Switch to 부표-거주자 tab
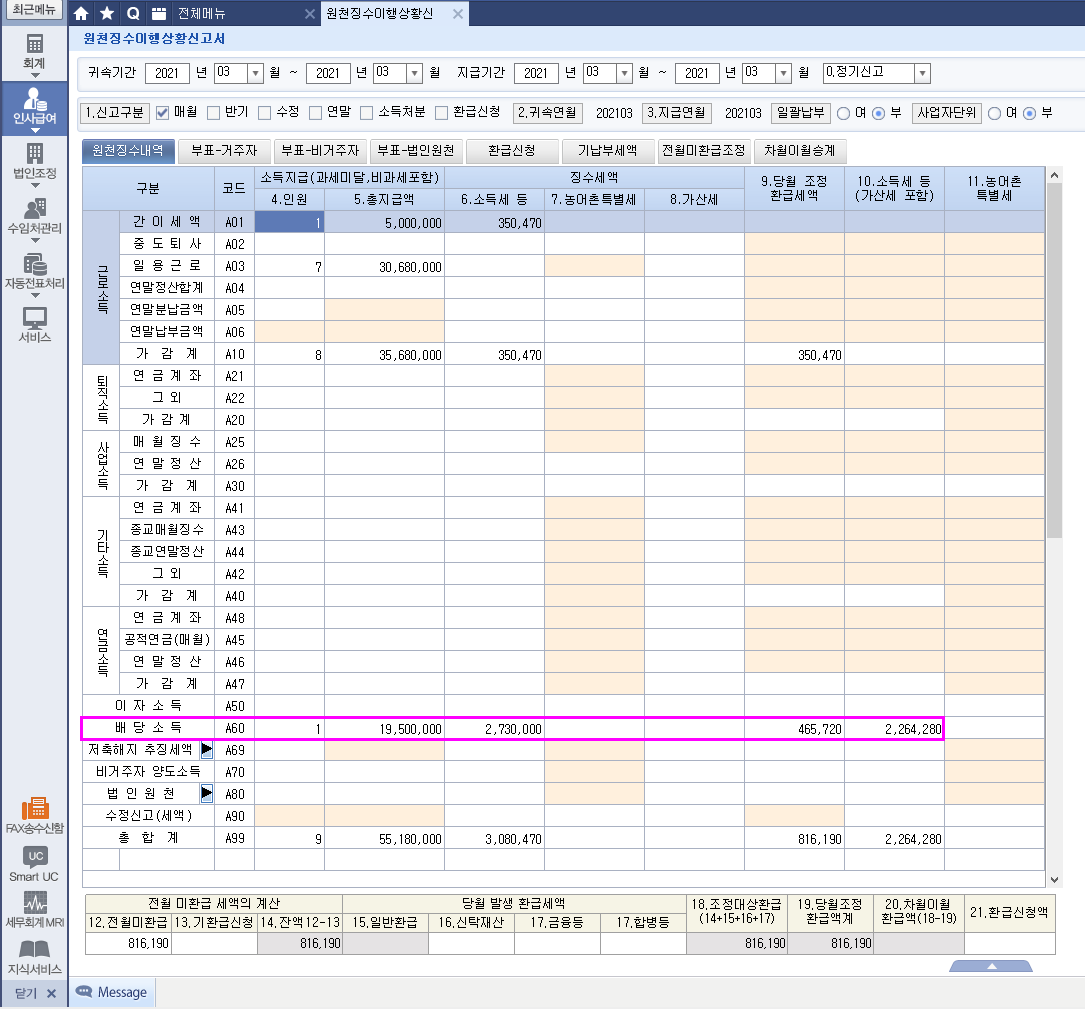Image resolution: width=1085 pixels, height=1009 pixels. click(x=223, y=151)
